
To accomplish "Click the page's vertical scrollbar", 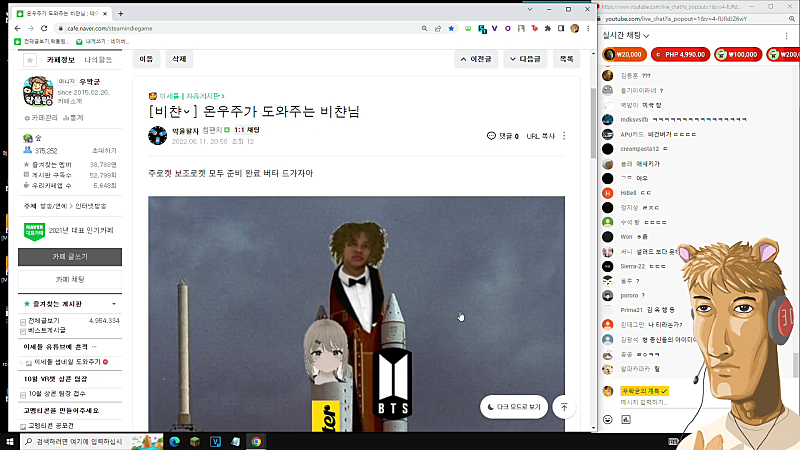I will point(593,122).
